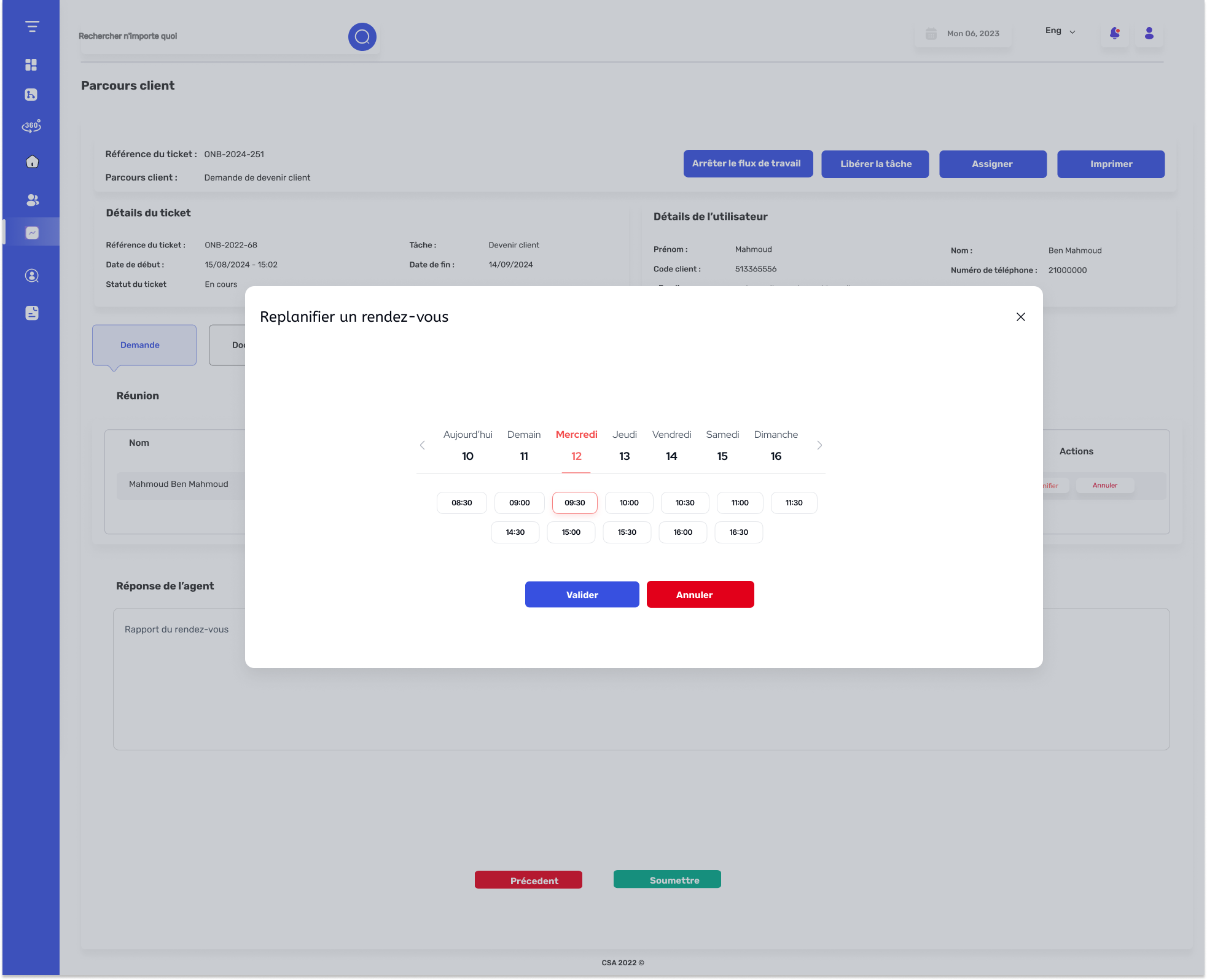Expand the Eng language dropdown
The height and width of the screenshot is (980, 1207).
pos(1060,31)
